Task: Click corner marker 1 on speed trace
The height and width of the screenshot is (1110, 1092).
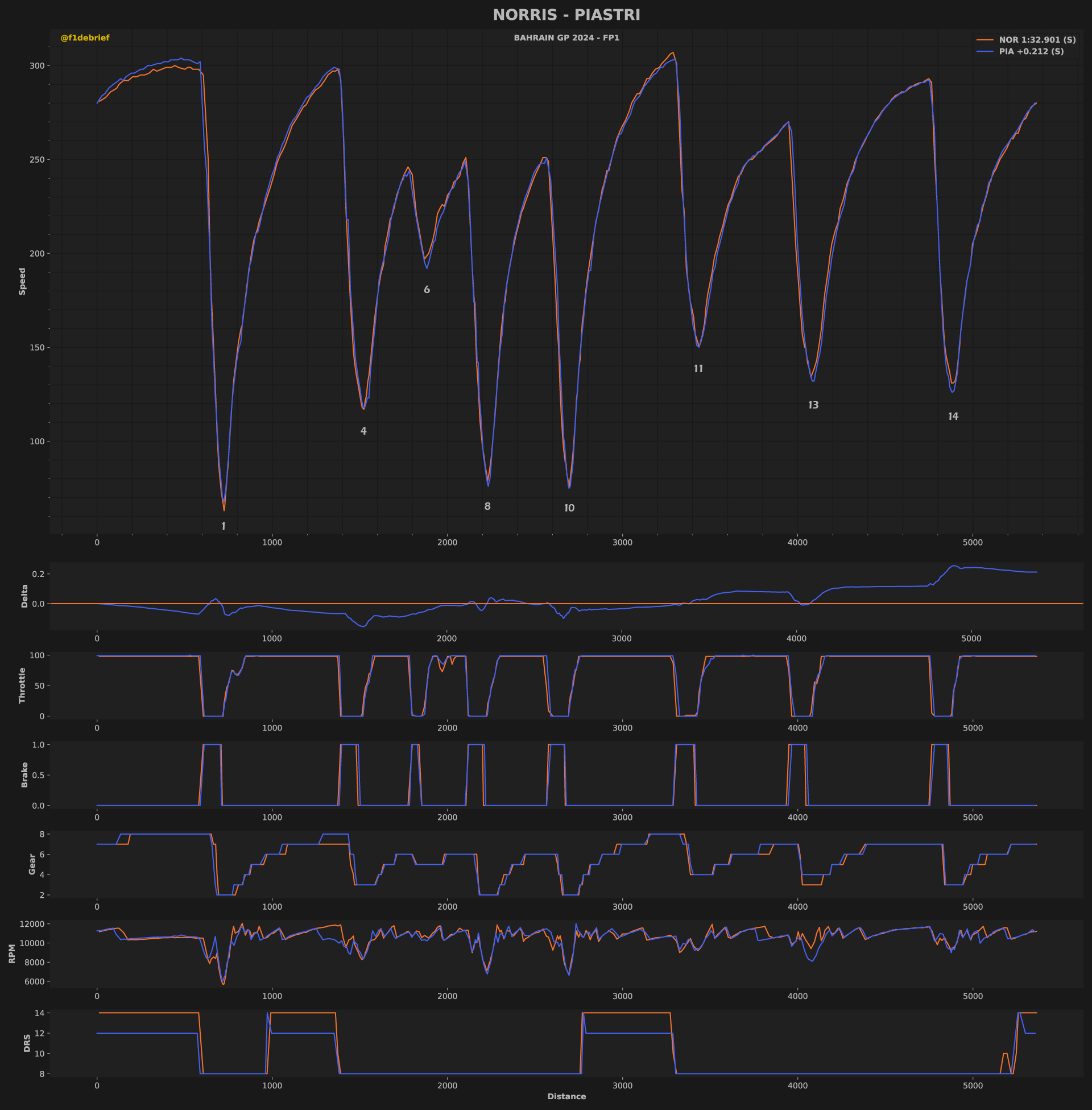Action: [224, 527]
